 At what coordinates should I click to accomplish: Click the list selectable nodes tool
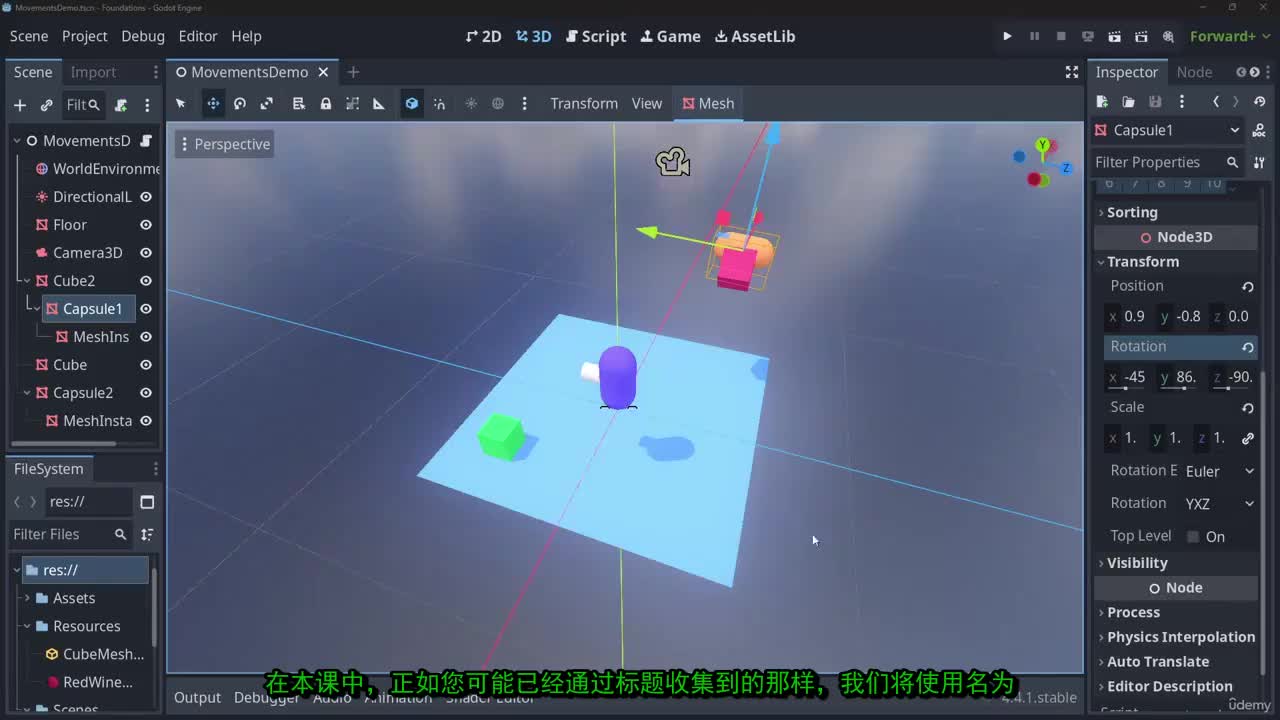298,103
